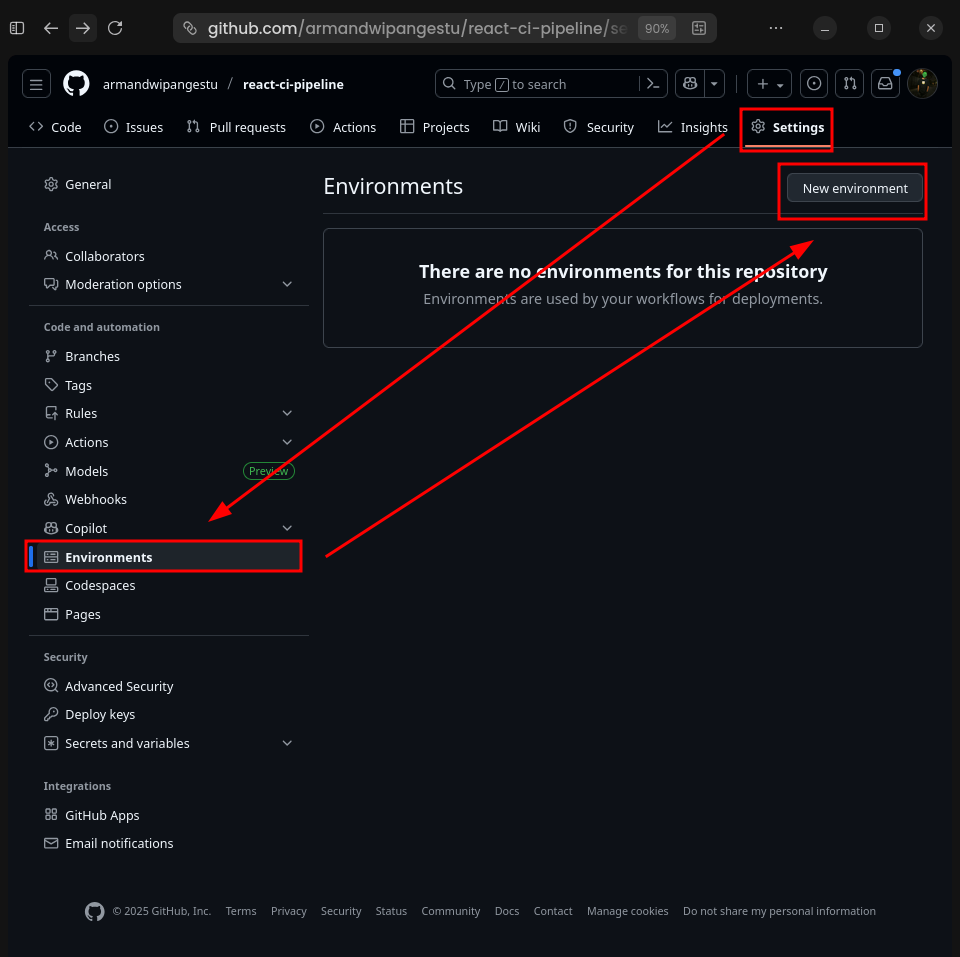Open your profile avatar menu
Image resolution: width=960 pixels, height=957 pixels.
pyautogui.click(x=922, y=84)
